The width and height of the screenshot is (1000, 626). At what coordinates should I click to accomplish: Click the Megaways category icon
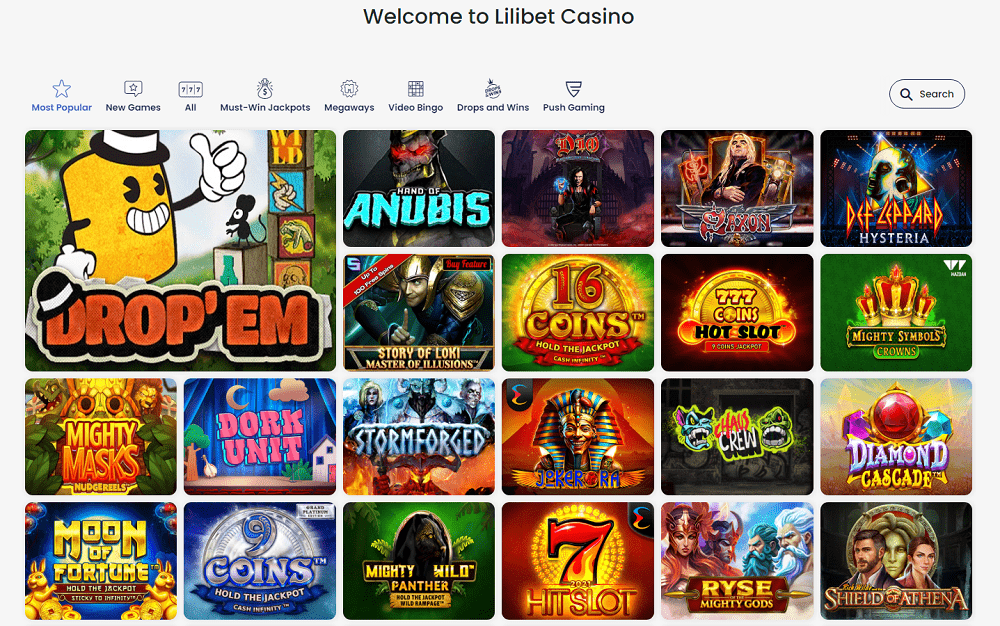click(349, 89)
